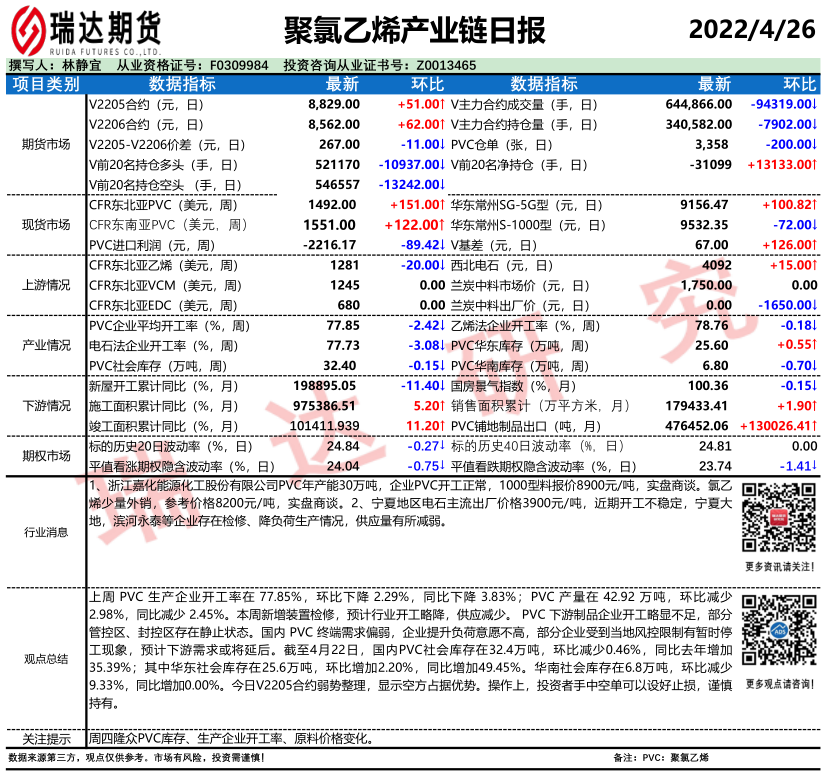
Task: Select the 现货市场 category label
Action: pos(46,224)
